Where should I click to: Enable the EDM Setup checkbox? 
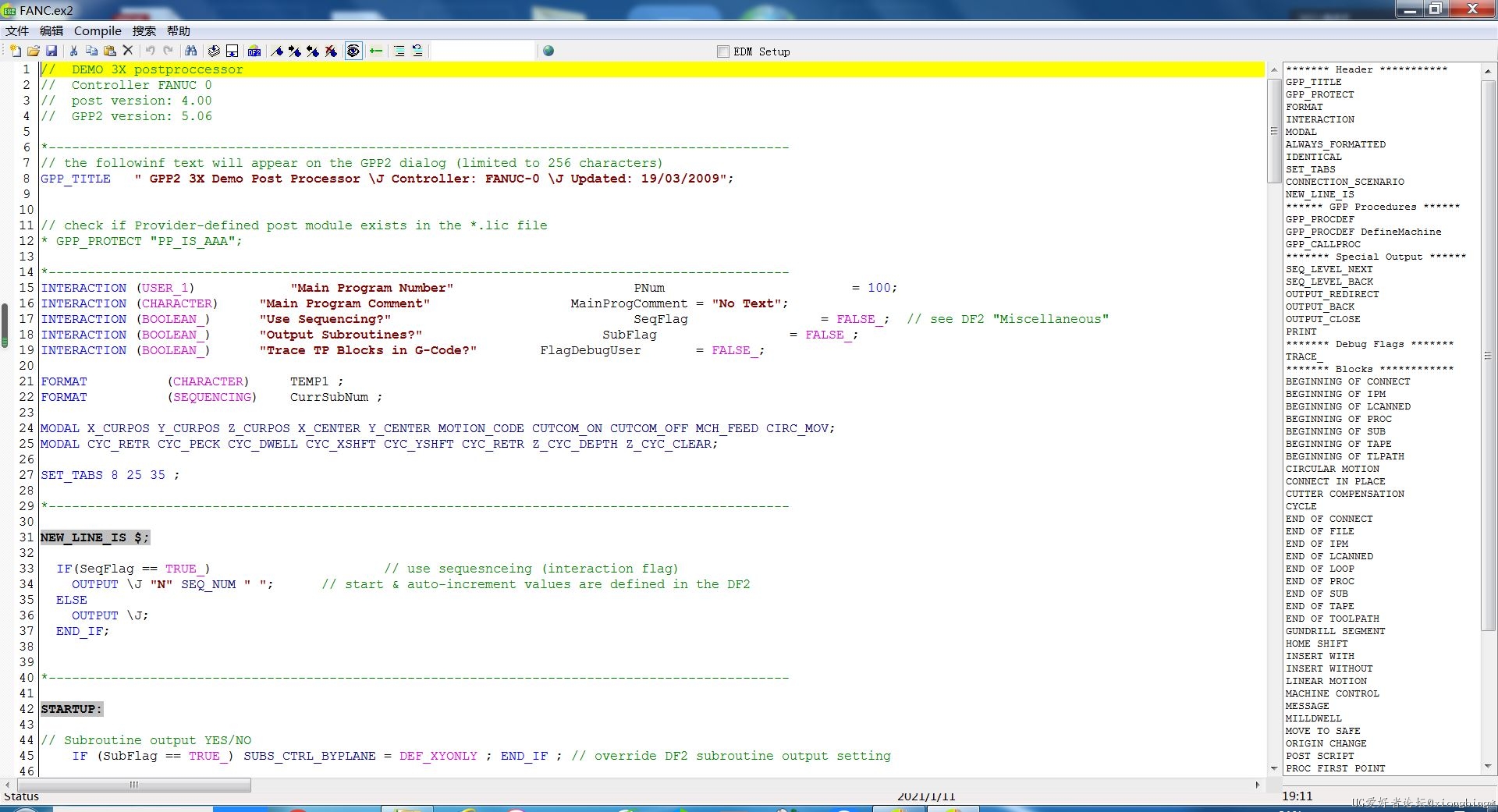722,51
